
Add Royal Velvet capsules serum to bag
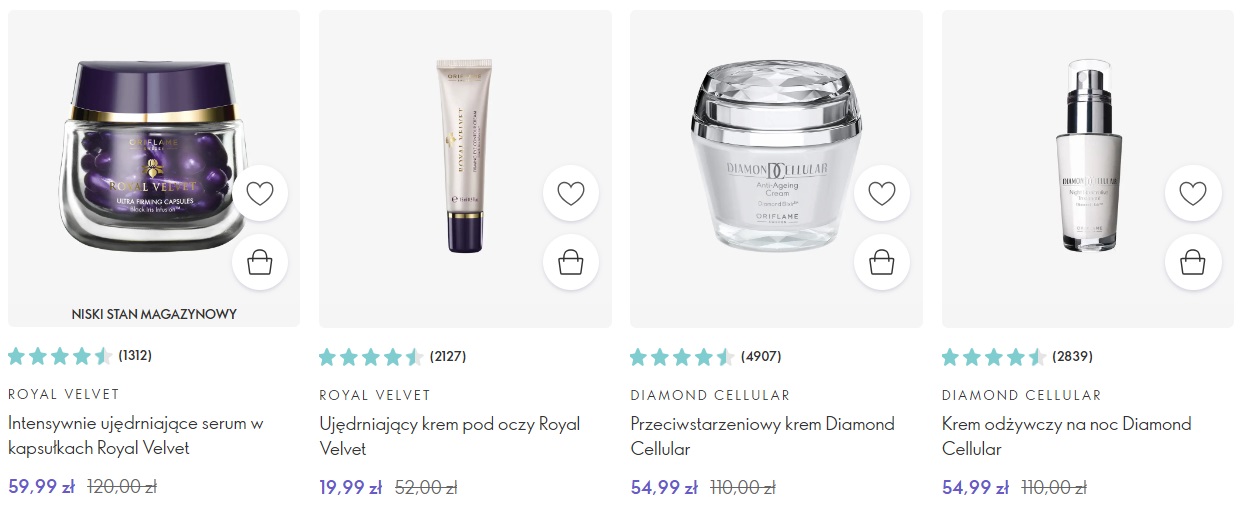[x=260, y=262]
